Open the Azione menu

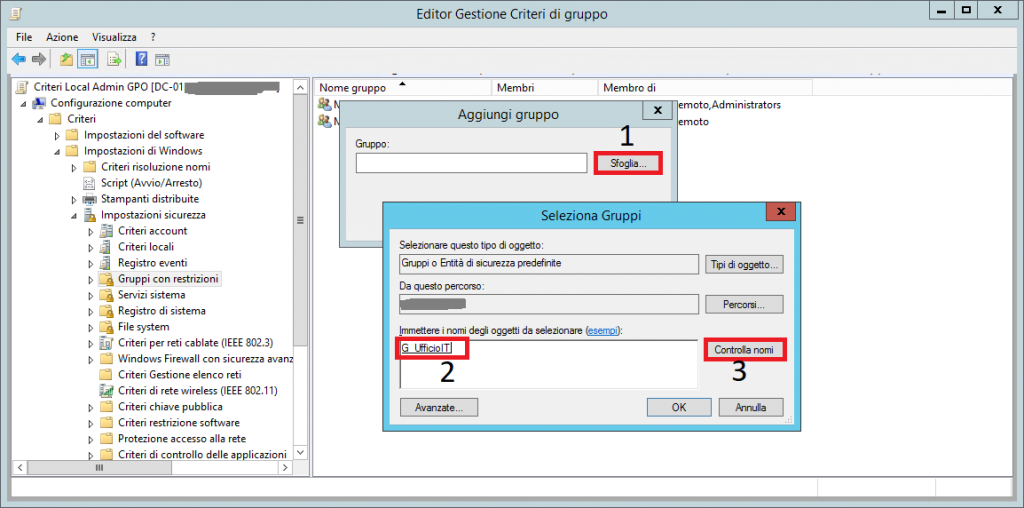coord(62,37)
